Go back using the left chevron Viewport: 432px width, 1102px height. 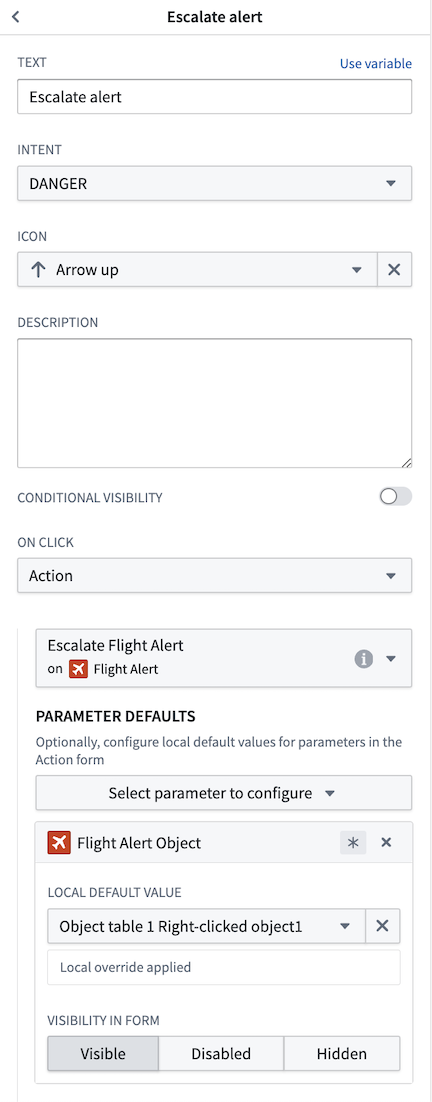[15, 17]
